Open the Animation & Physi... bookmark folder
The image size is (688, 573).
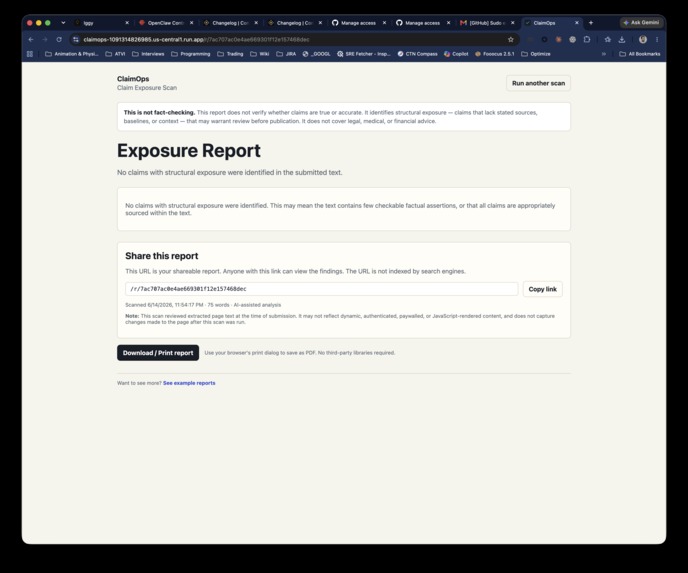(x=72, y=54)
